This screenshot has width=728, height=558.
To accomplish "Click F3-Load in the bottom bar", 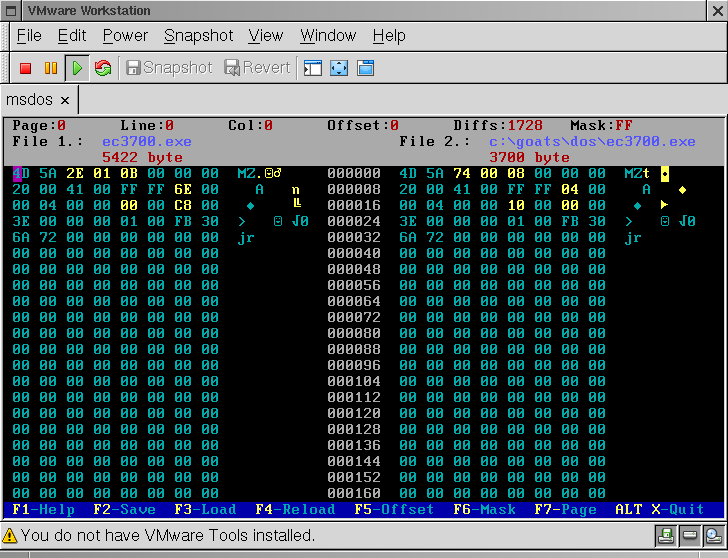I will (205, 509).
